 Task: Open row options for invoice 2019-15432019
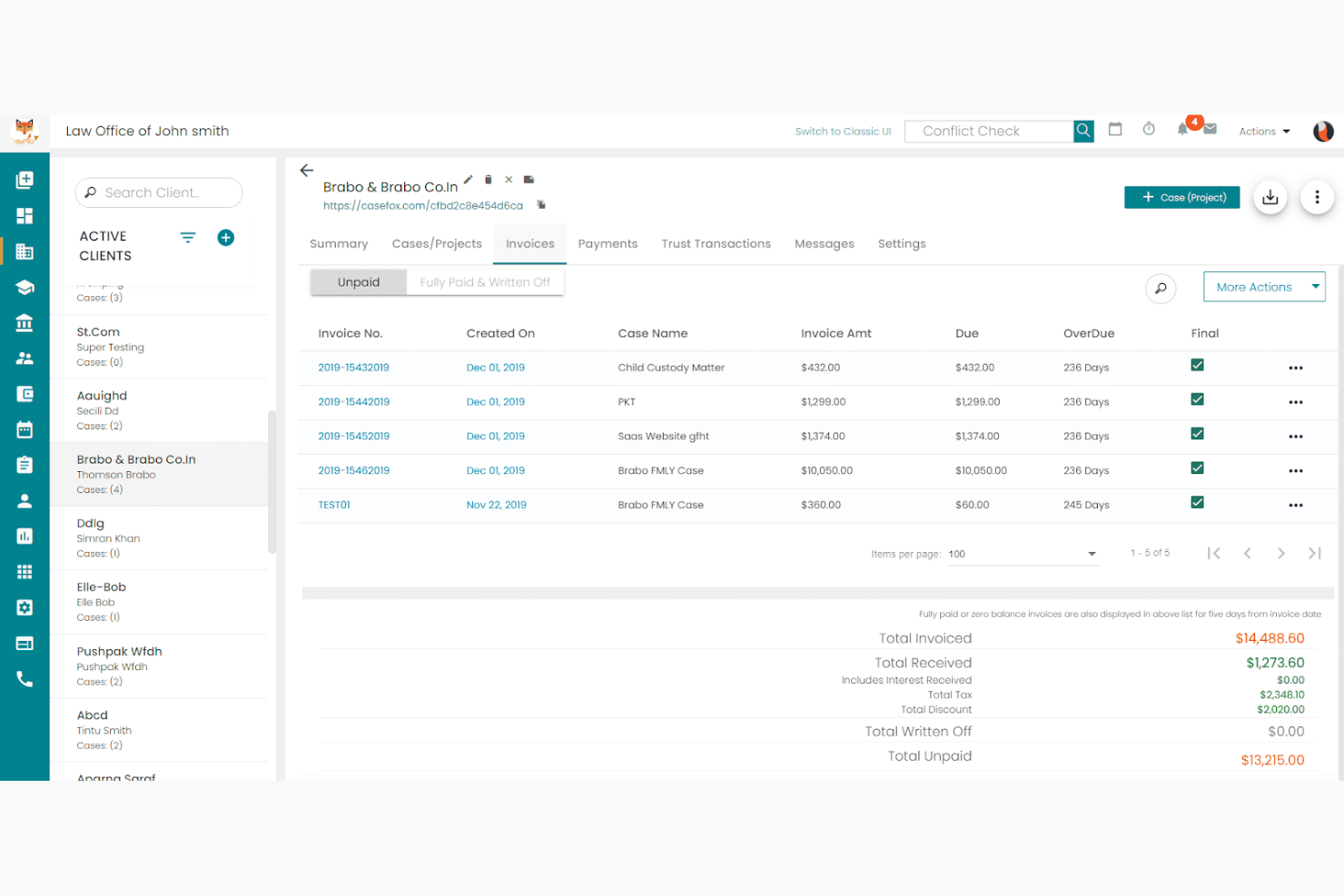coord(1296,368)
